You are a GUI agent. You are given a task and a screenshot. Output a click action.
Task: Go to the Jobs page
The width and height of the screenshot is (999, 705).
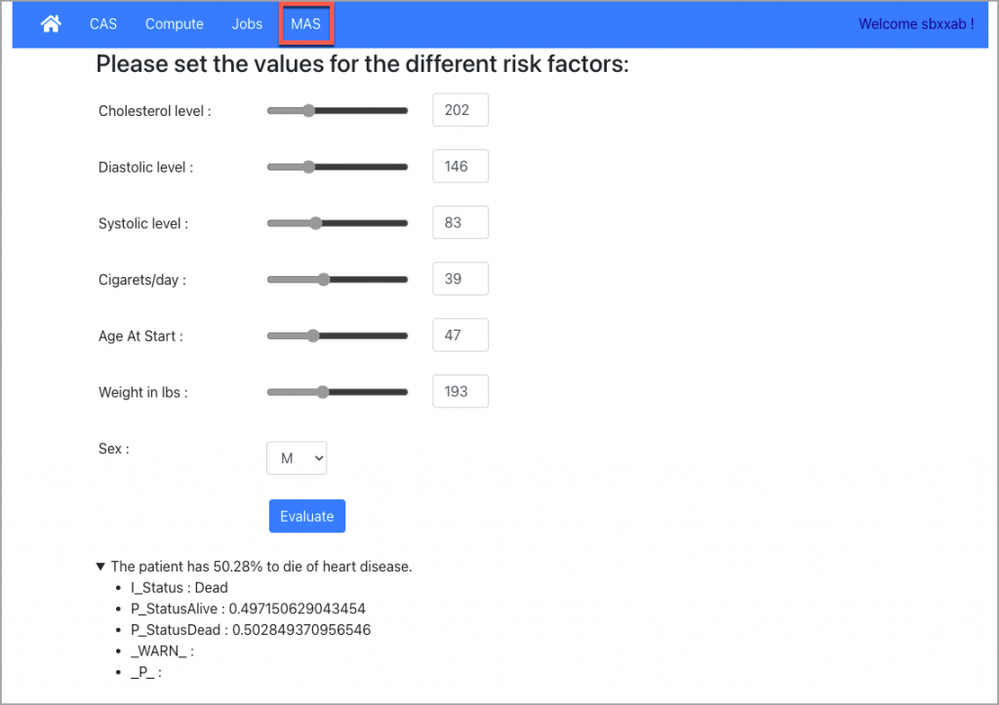[x=247, y=24]
